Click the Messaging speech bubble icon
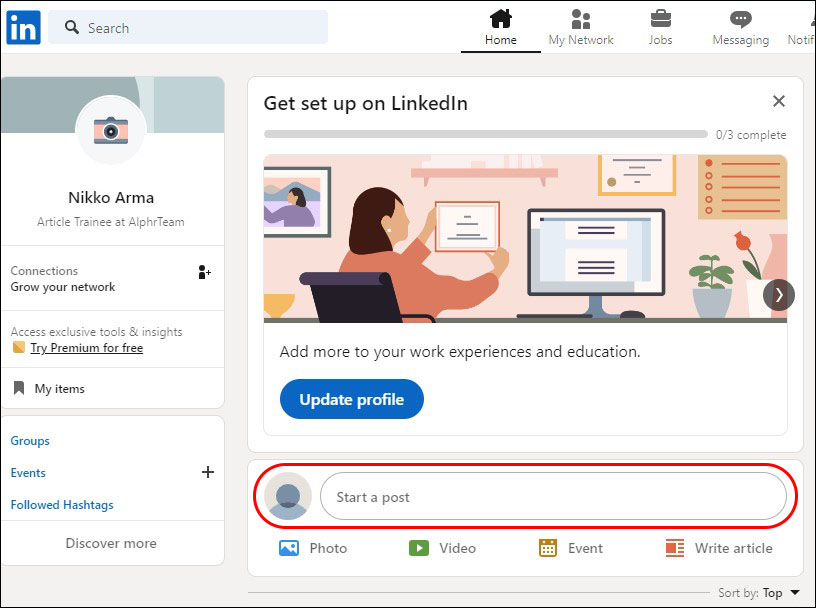Viewport: 816px width, 608px height. (741, 19)
